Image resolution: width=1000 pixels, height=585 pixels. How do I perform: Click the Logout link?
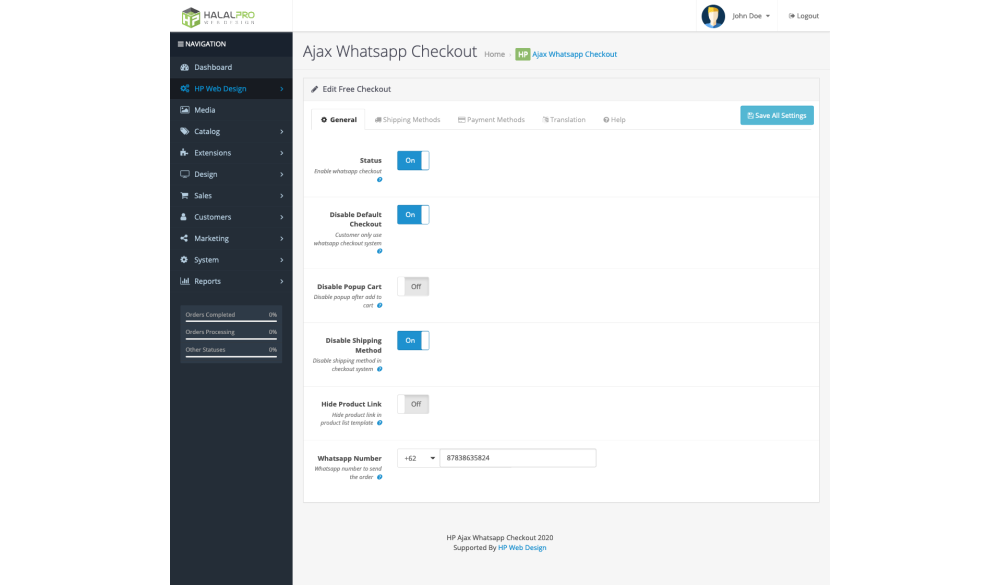pyautogui.click(x=804, y=16)
